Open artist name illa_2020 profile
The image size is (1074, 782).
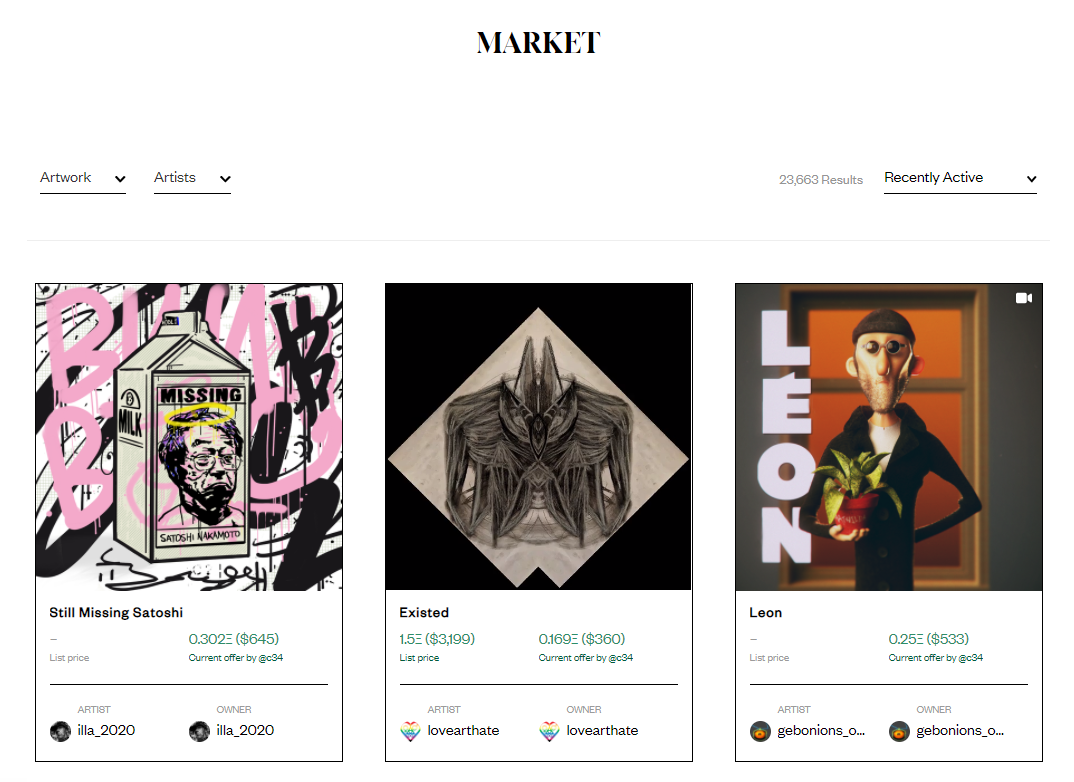[x=106, y=731]
